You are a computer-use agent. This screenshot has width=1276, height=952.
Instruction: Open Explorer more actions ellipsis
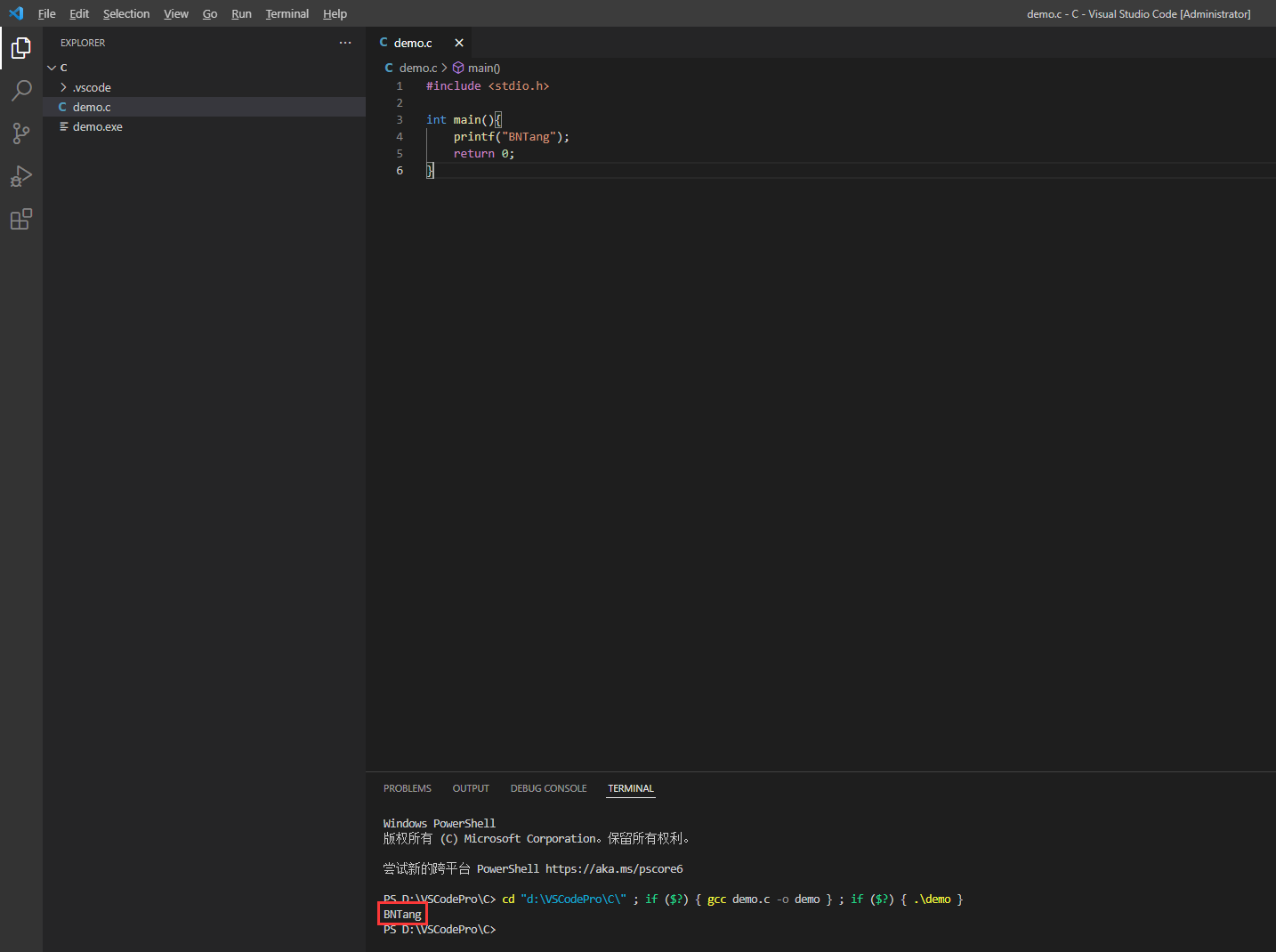click(345, 43)
